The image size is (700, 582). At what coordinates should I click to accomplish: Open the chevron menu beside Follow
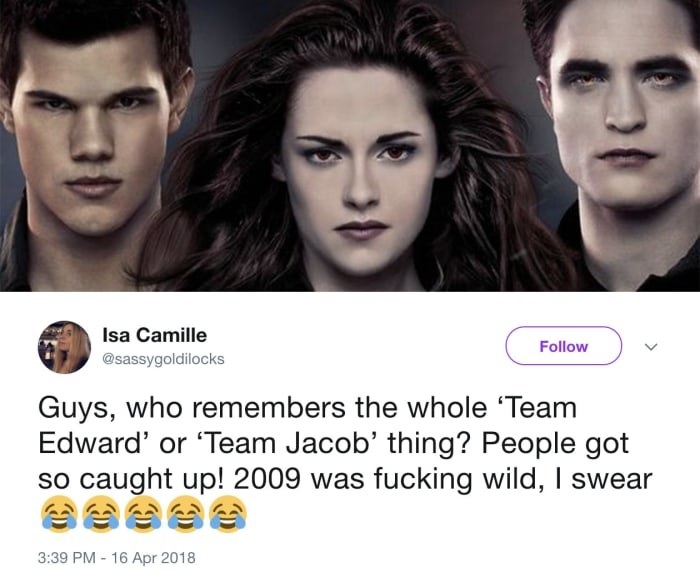point(651,346)
